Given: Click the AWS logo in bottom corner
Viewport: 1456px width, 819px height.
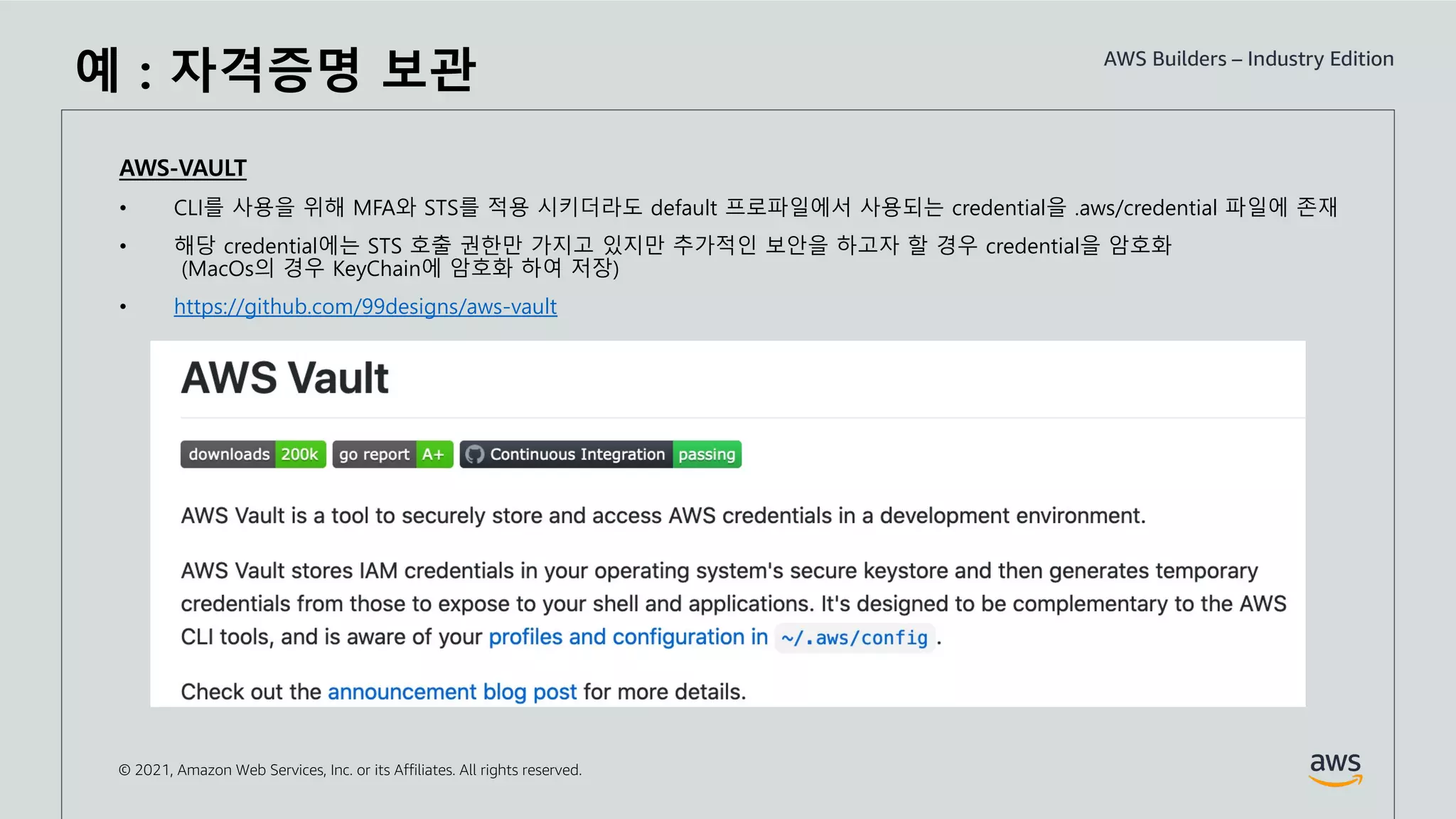Looking at the screenshot, I should (1336, 769).
